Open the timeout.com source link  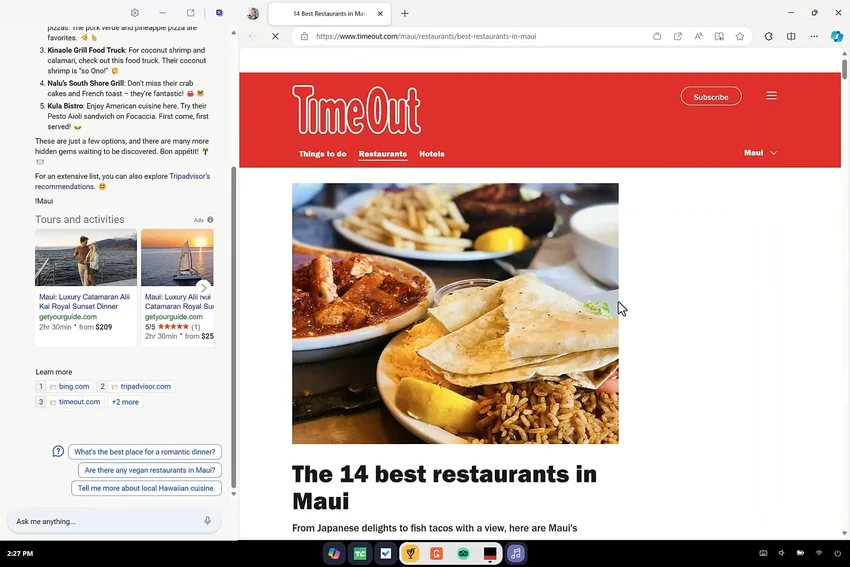(69, 402)
